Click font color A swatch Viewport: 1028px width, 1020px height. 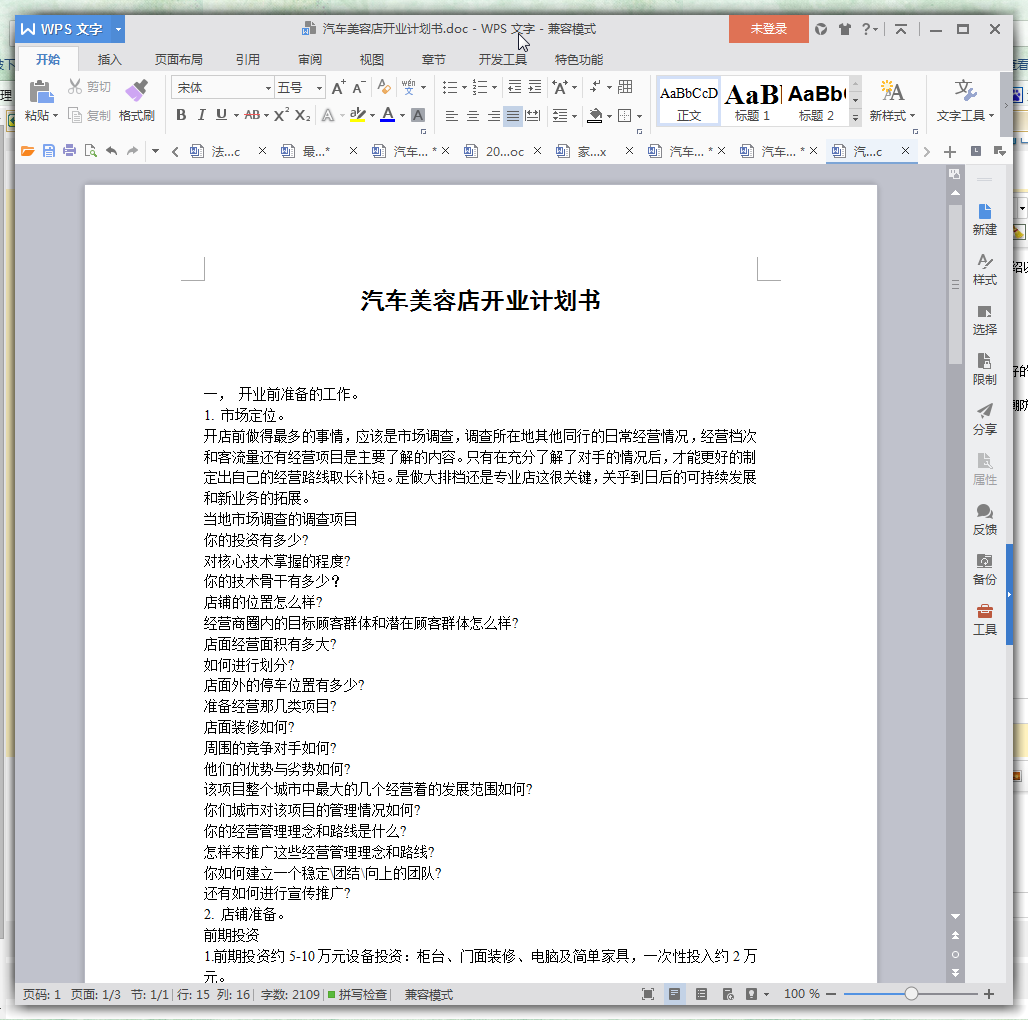tap(388, 115)
